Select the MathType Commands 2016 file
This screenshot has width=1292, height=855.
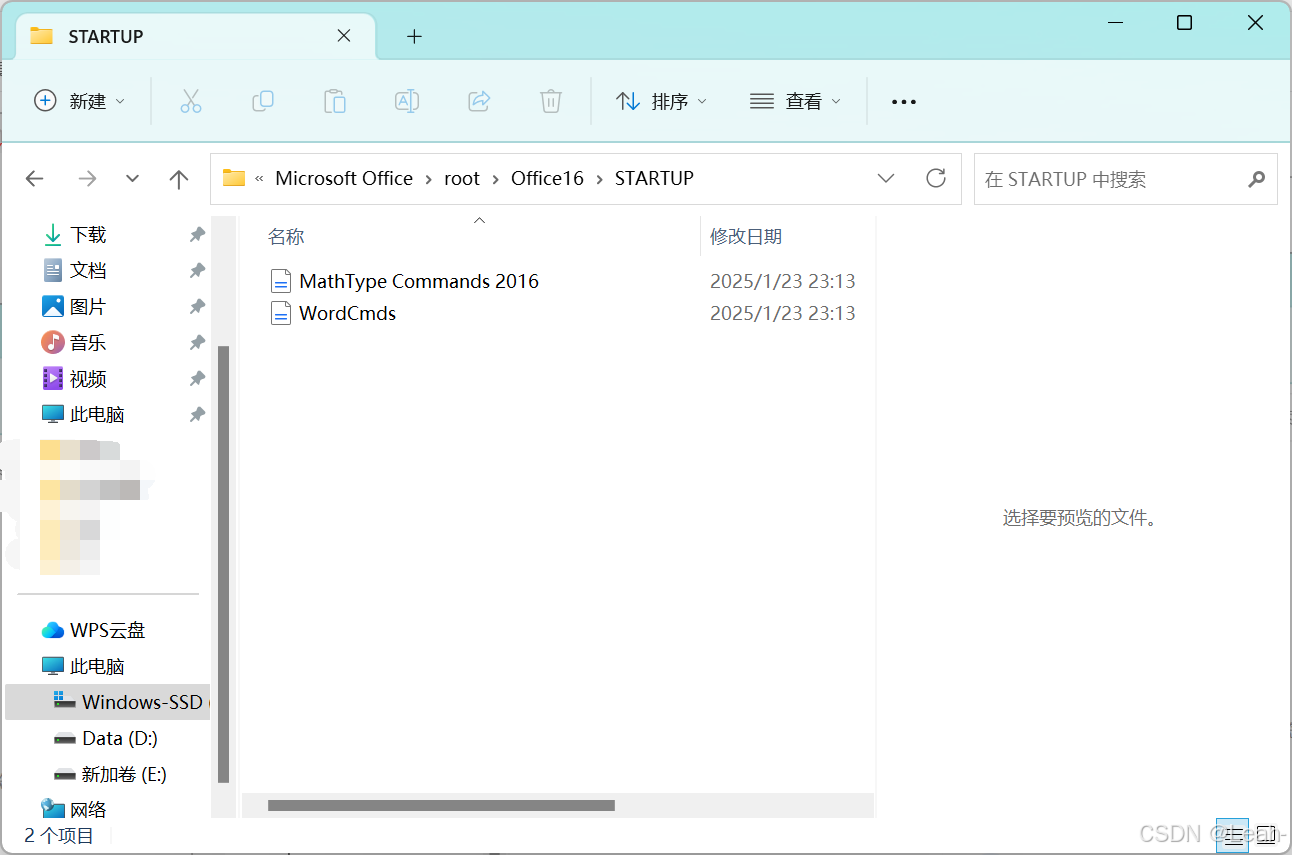tap(405, 281)
